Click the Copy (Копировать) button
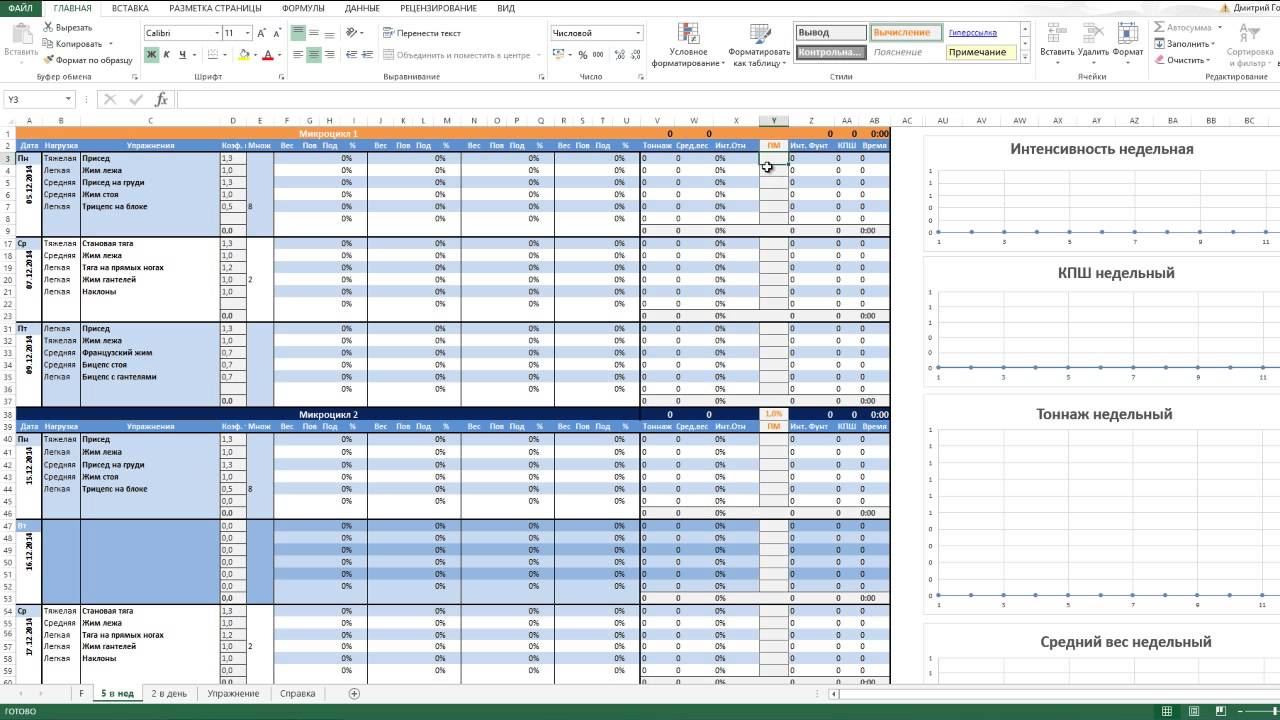The width and height of the screenshot is (1280, 720). [73, 44]
